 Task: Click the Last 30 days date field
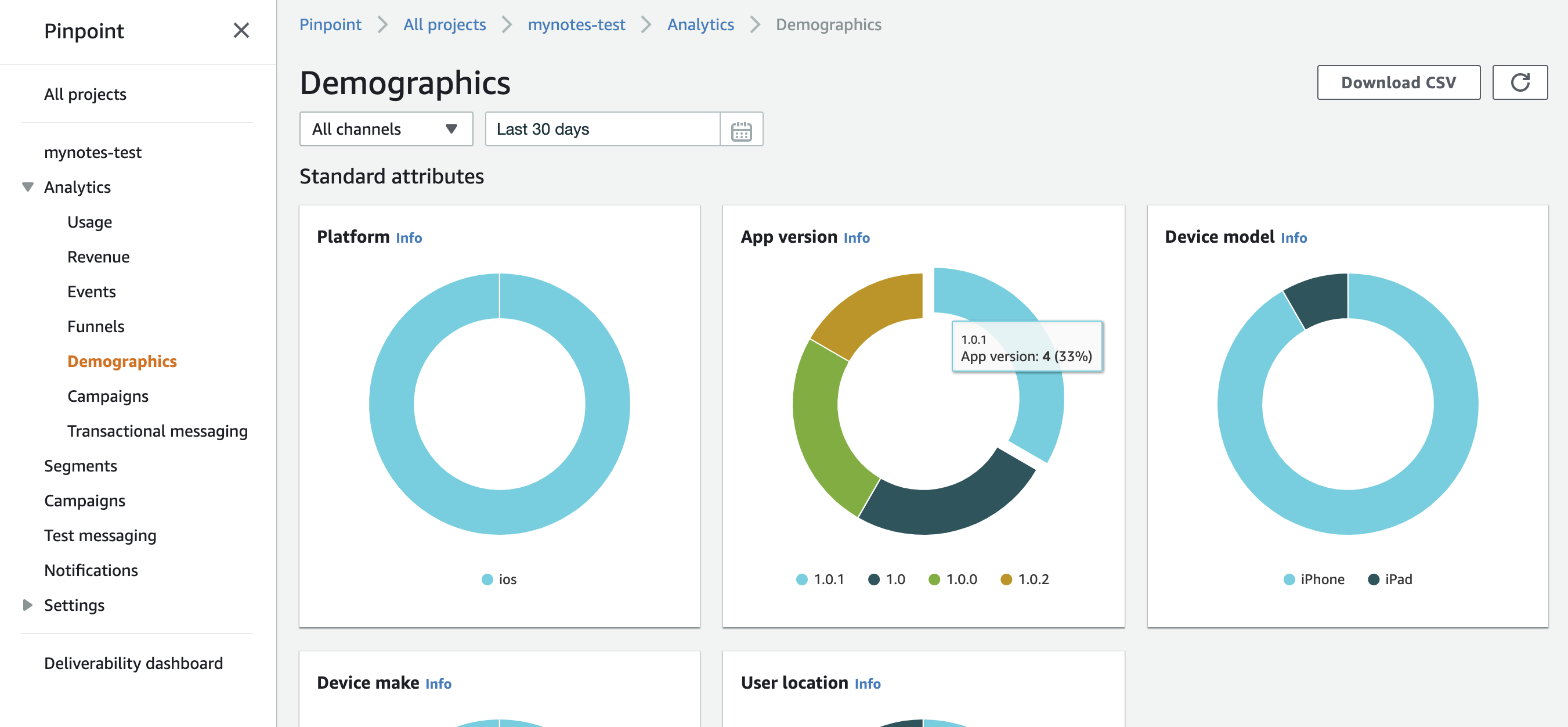[601, 129]
